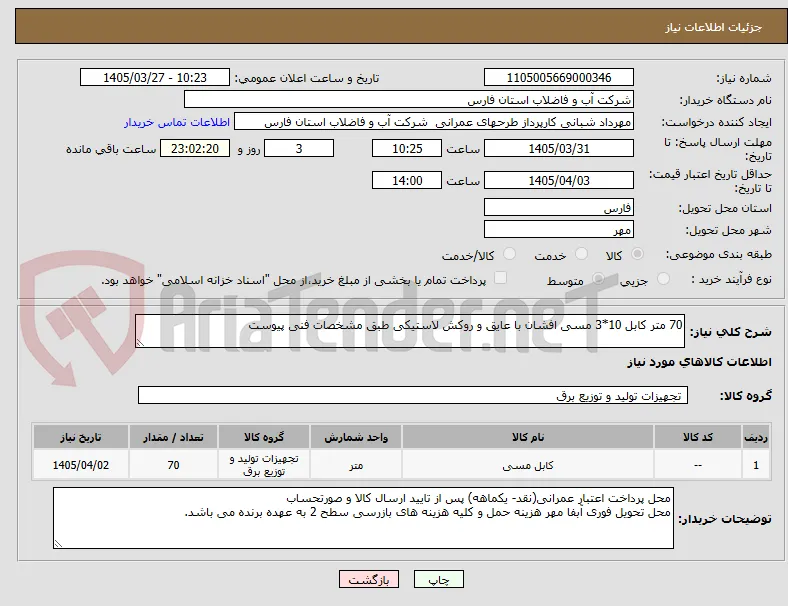Image resolution: width=788 pixels, height=606 pixels.
Task: Select the جزیی purchase type radio
Action: point(663,278)
